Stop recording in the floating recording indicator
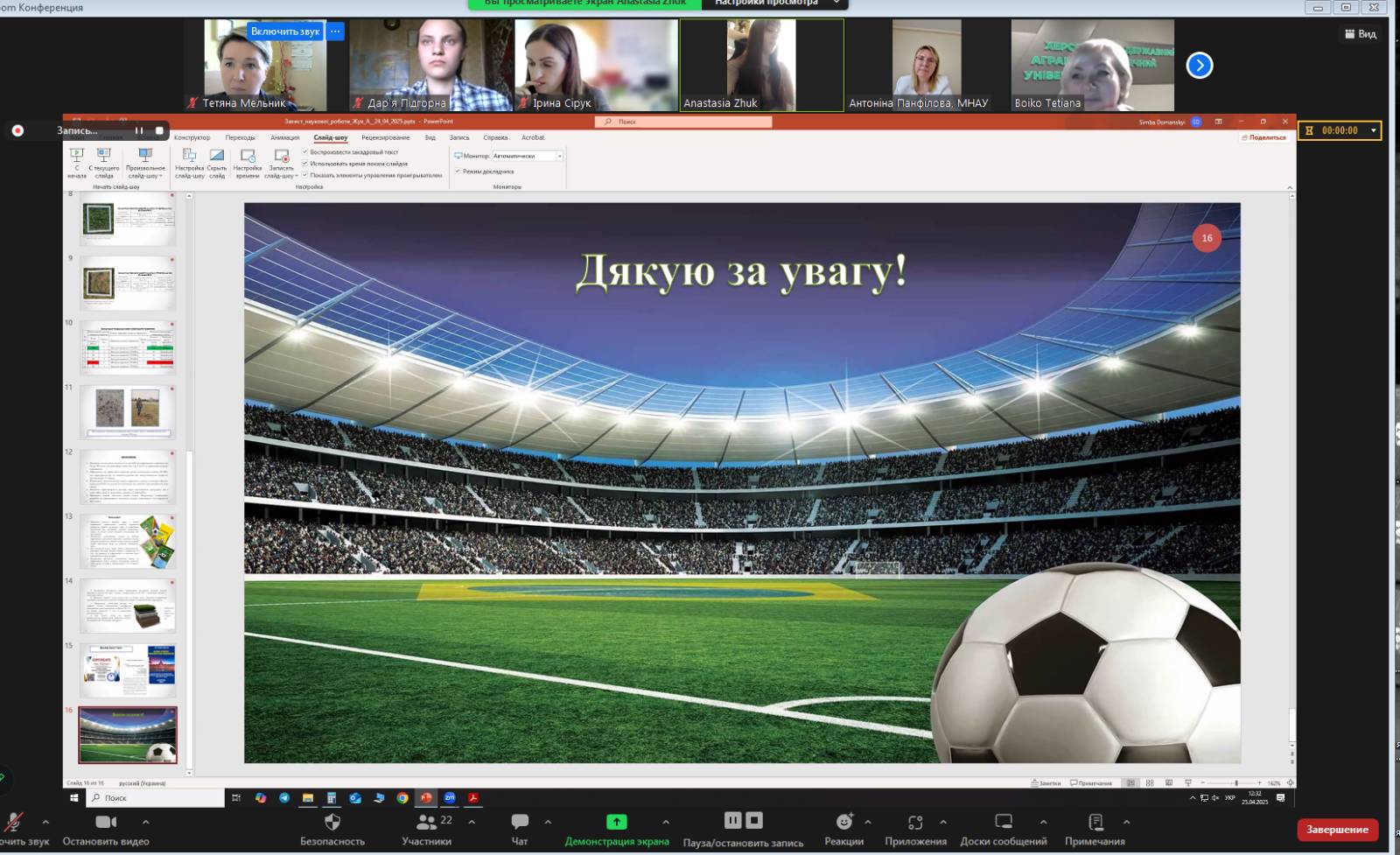 (159, 130)
